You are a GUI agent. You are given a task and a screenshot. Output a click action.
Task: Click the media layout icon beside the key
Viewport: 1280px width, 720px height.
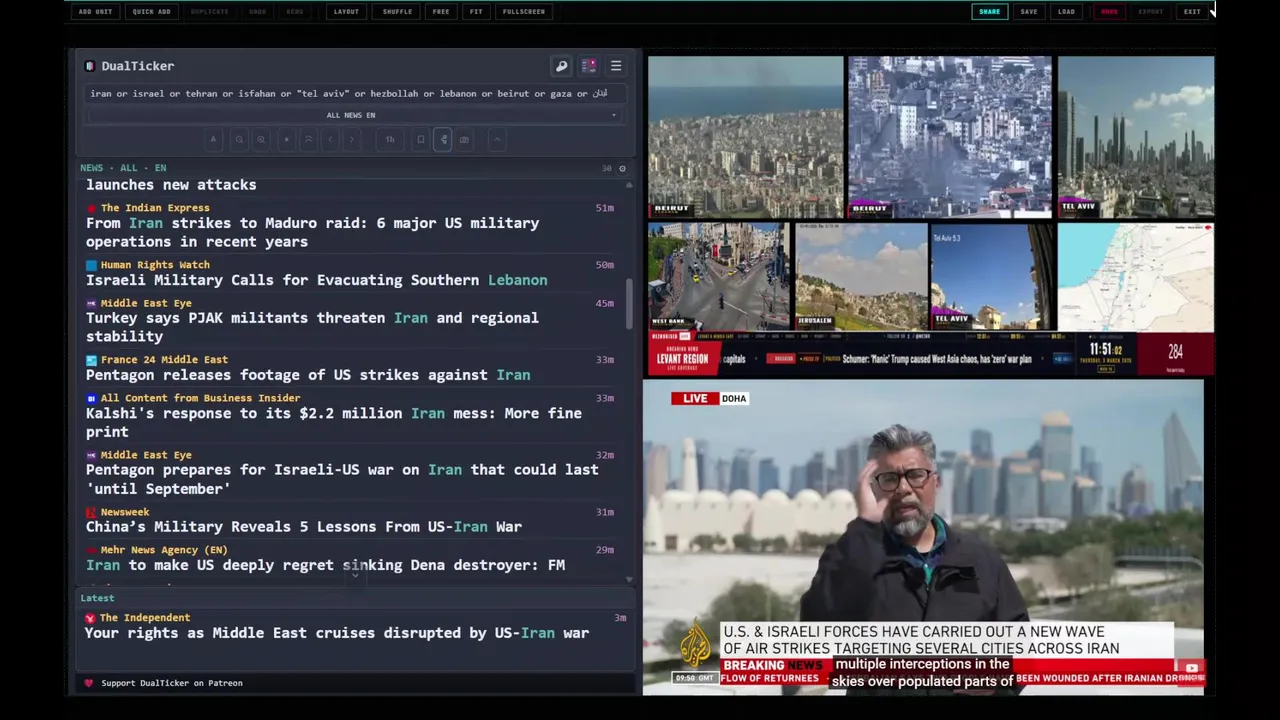589,66
